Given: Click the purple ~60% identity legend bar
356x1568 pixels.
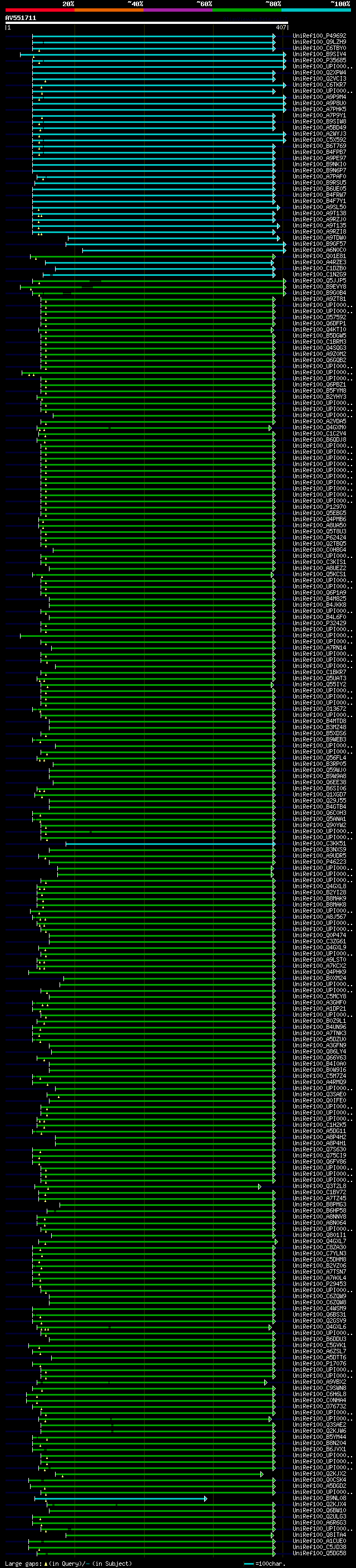Looking at the screenshot, I should [179, 10].
